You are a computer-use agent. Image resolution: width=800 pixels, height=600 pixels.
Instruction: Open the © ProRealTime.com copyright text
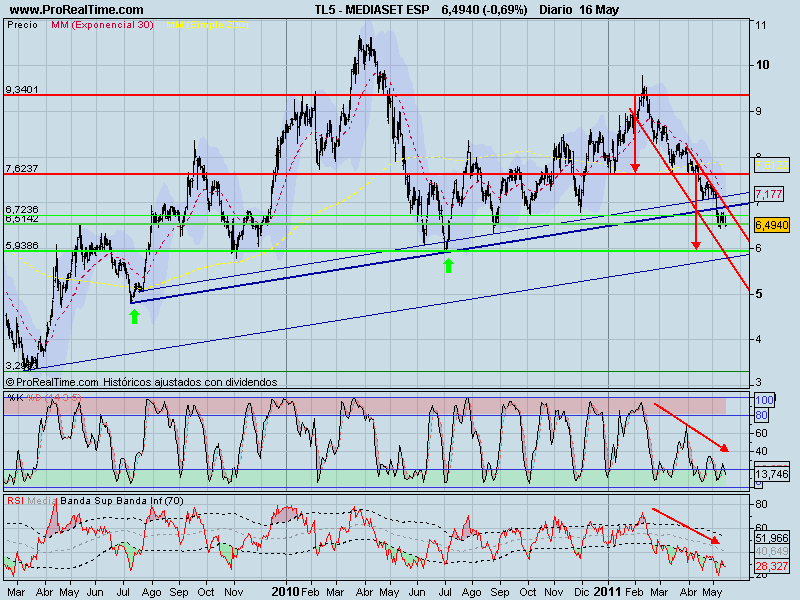[52, 382]
